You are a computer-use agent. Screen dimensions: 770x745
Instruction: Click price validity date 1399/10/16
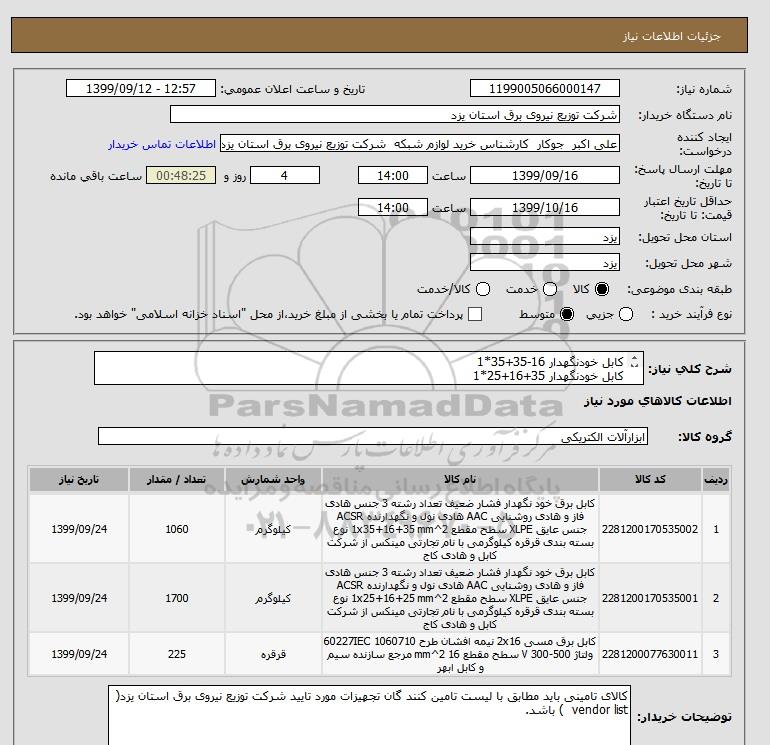545,207
